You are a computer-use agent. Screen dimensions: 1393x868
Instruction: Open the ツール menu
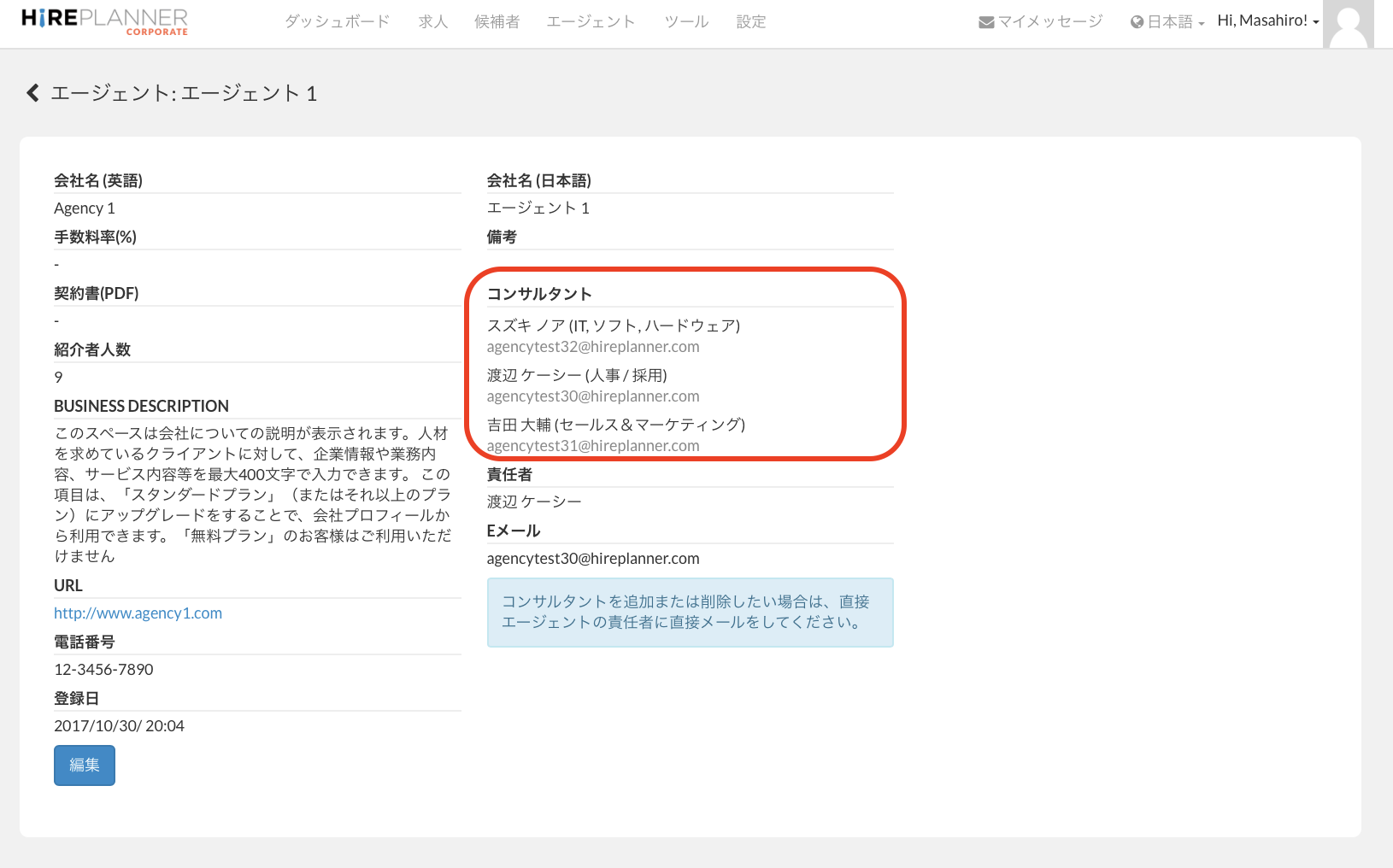pyautogui.click(x=686, y=22)
